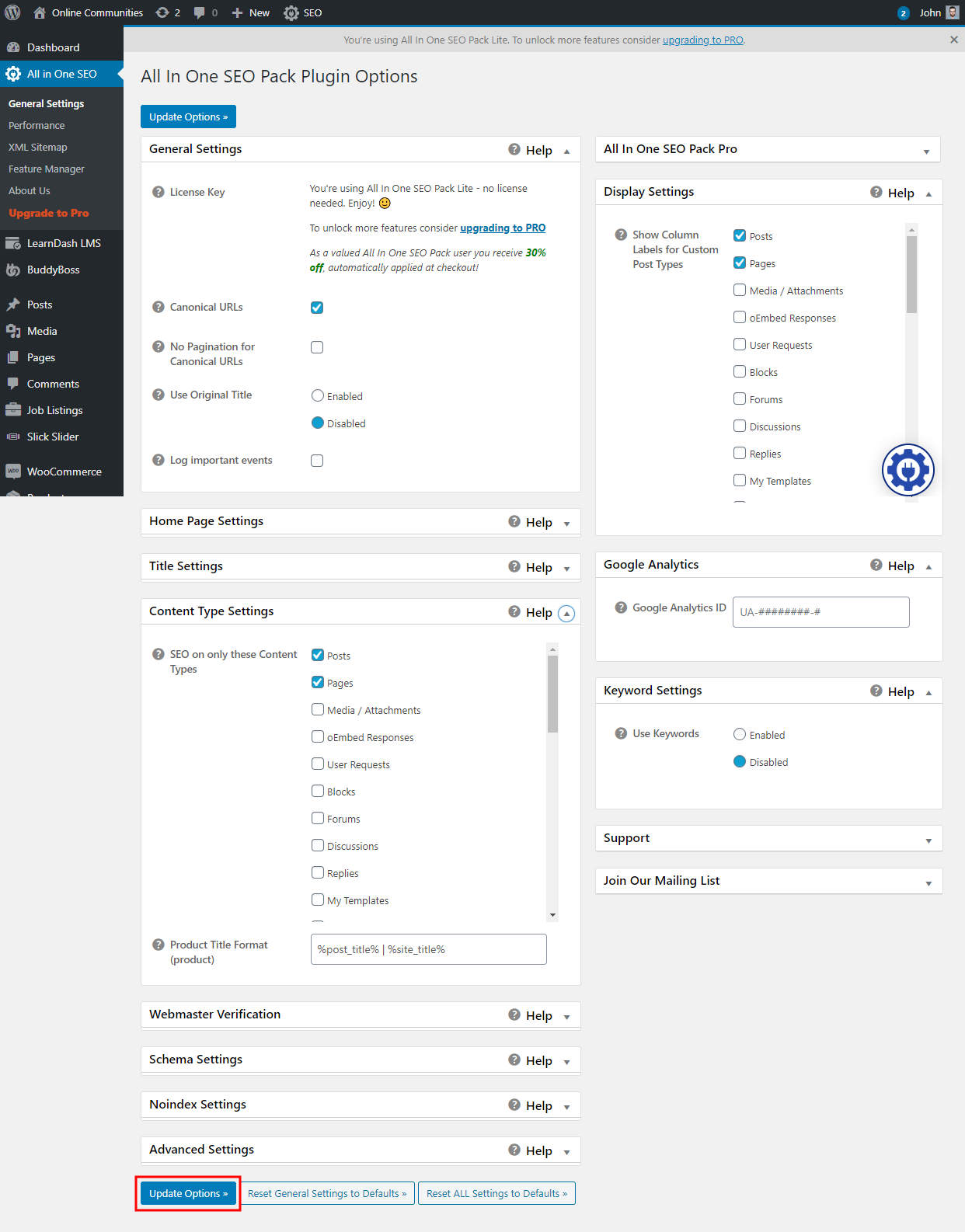Click top Update Options button

(188, 117)
